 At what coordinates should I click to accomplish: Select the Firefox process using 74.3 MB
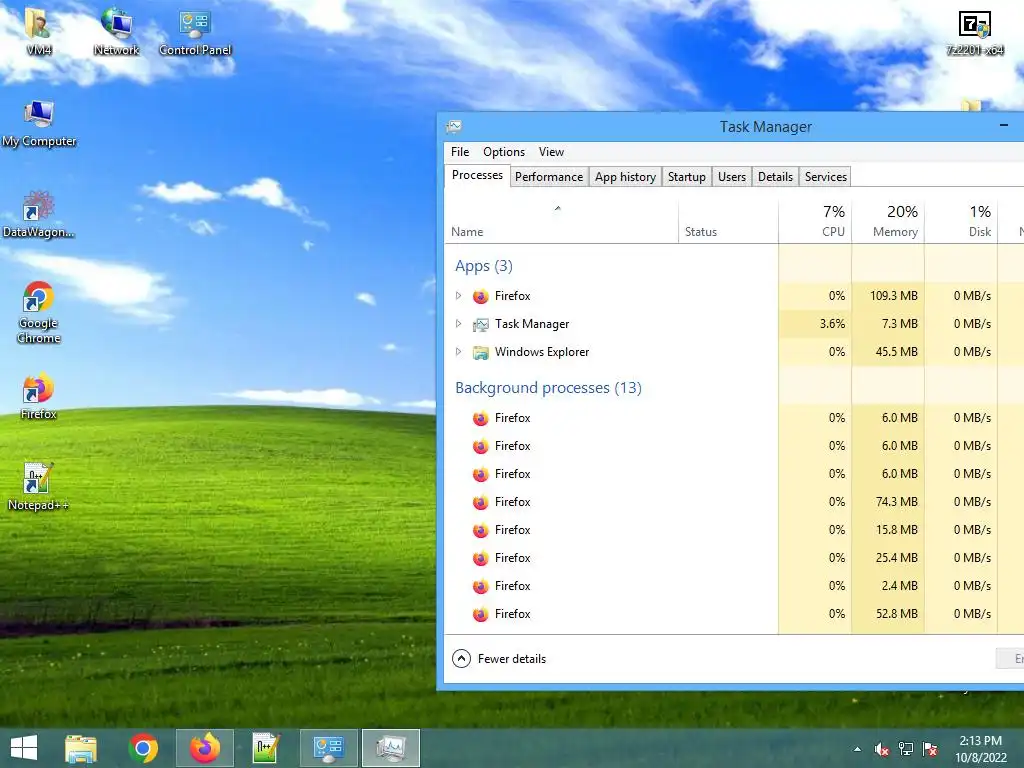734,502
